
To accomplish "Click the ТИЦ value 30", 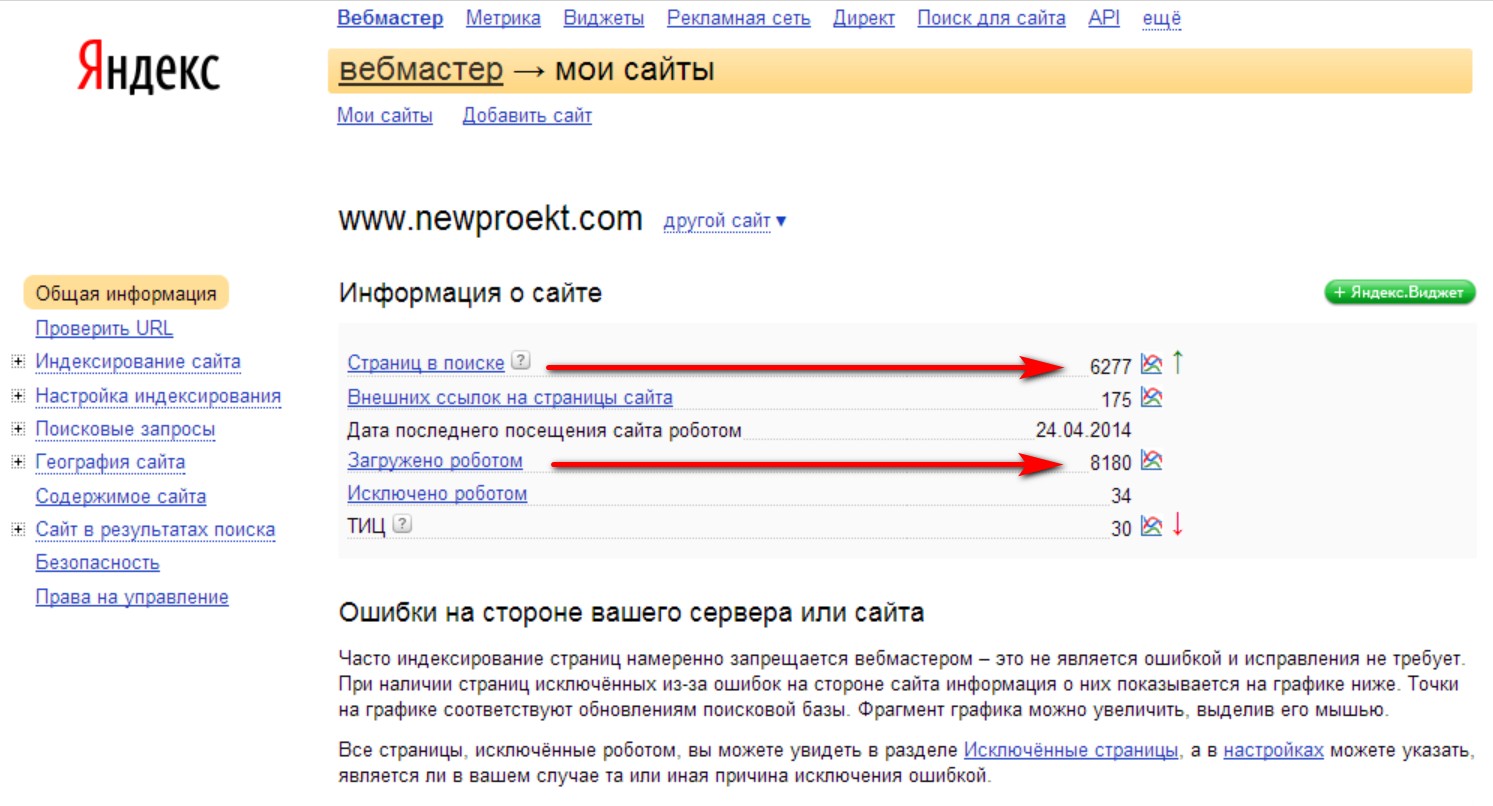I will (x=1121, y=529).
